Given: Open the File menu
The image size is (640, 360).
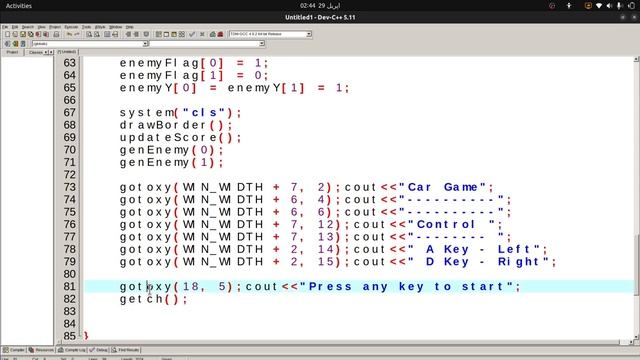Looking at the screenshot, I should (5, 27).
